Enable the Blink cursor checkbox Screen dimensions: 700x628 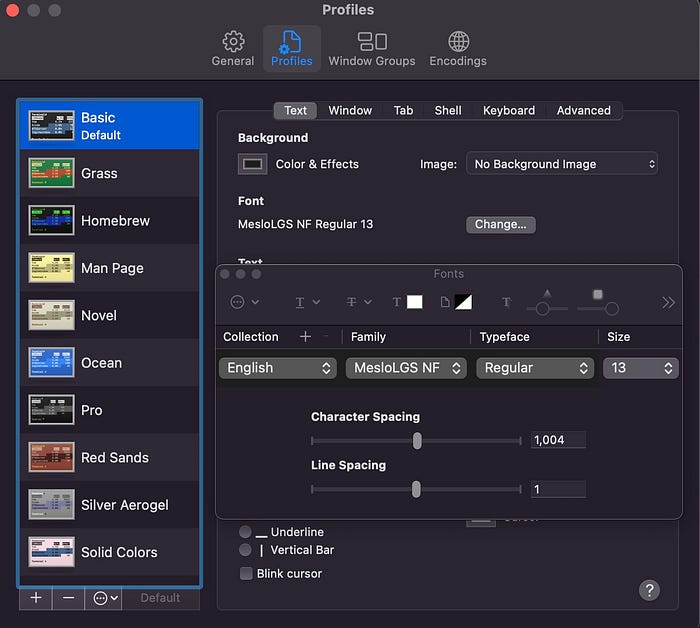[x=246, y=573]
